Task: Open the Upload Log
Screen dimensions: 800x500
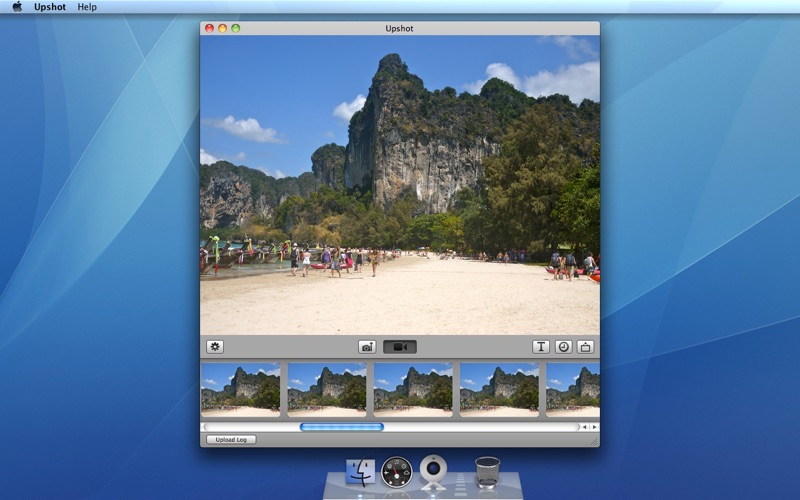Action: [231, 439]
